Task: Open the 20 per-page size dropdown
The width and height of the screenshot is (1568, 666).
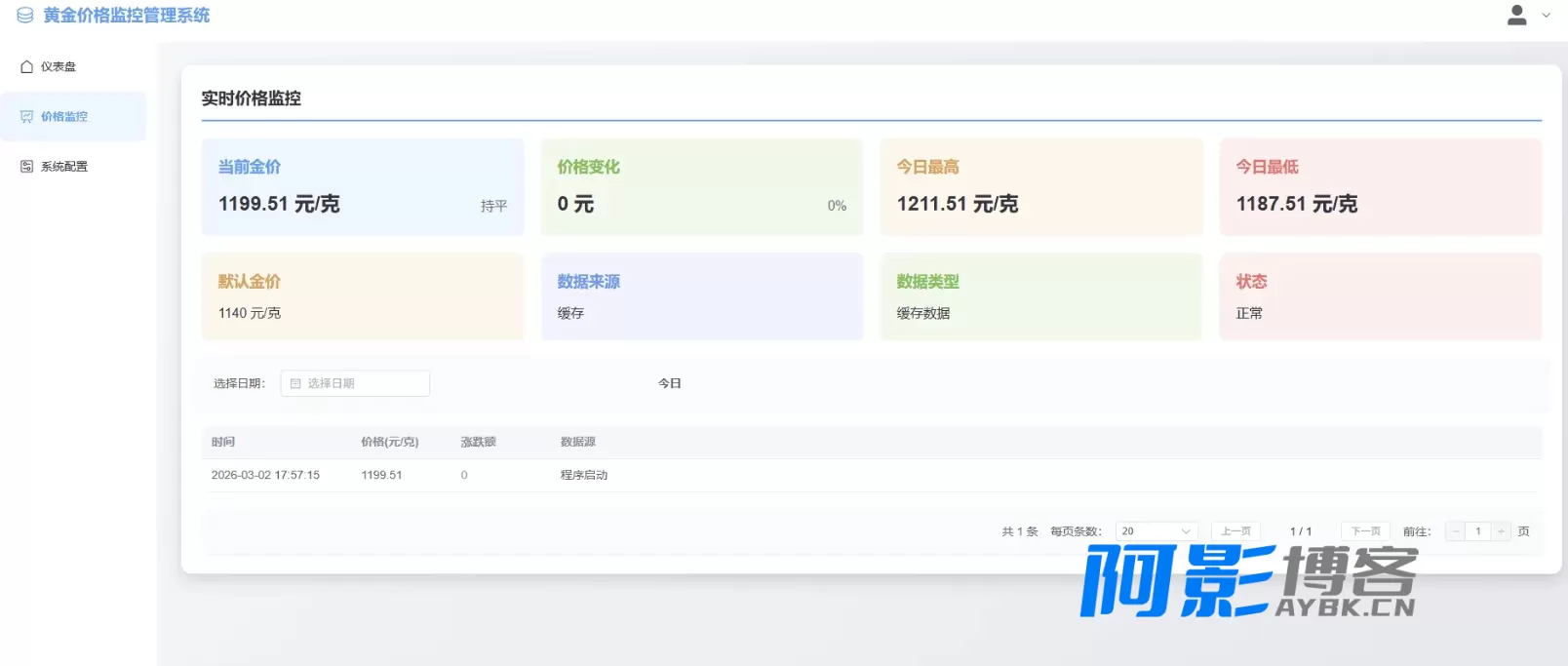Action: 1156,531
